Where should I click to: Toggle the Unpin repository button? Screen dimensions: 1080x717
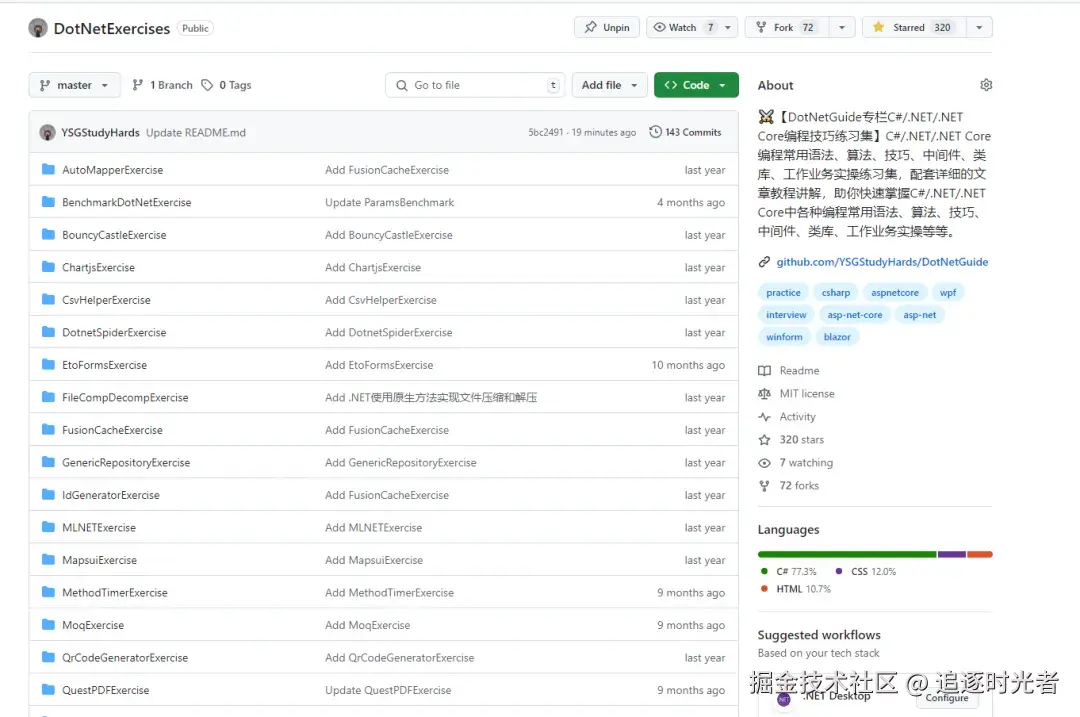click(x=607, y=28)
